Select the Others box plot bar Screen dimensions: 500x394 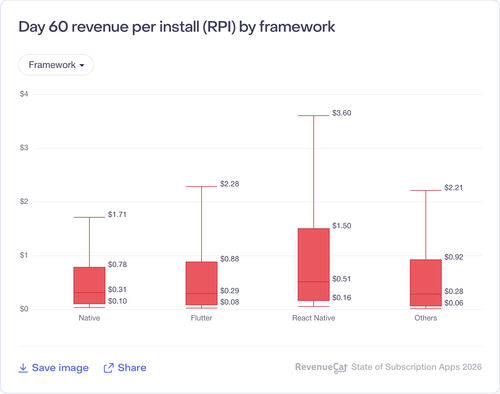tap(426, 283)
